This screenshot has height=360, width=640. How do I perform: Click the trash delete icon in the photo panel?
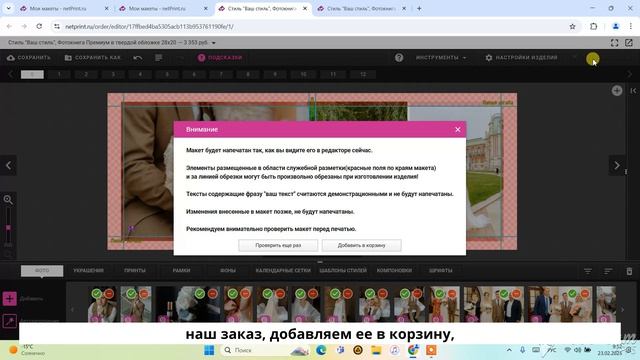(629, 271)
